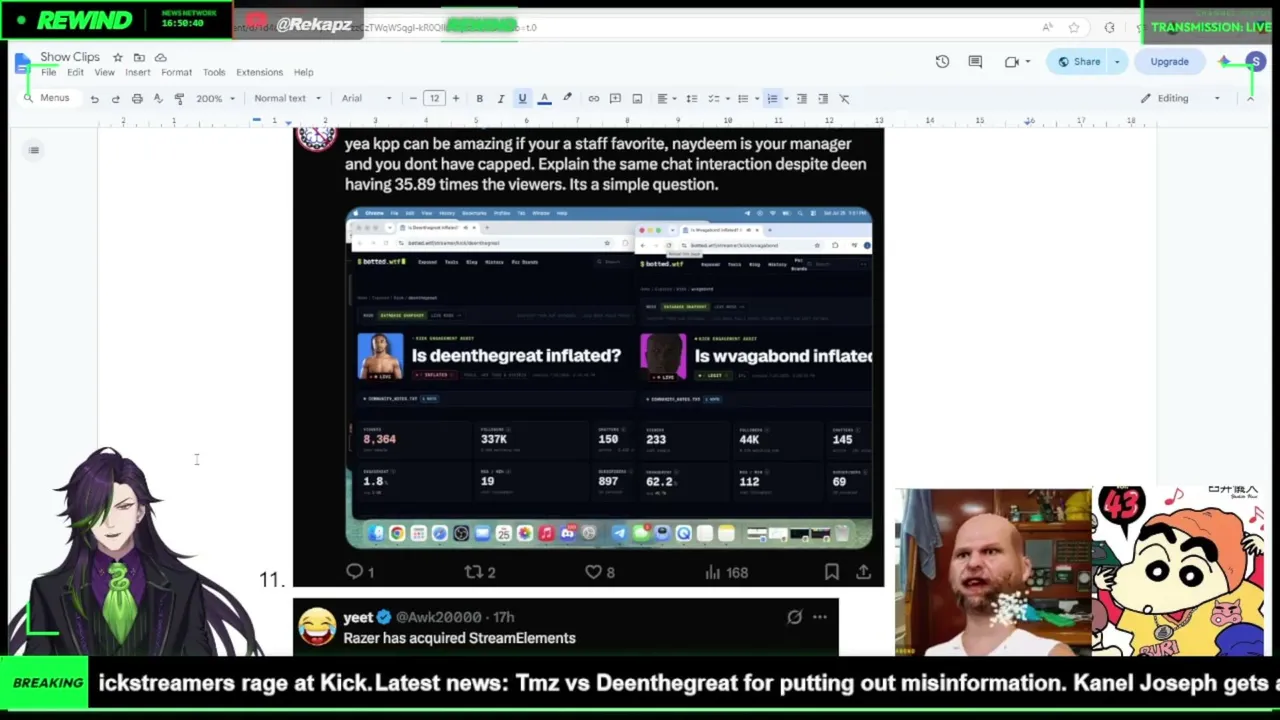Click the Upgrade button
Screen dimensions: 1280x720
pyautogui.click(x=1169, y=62)
